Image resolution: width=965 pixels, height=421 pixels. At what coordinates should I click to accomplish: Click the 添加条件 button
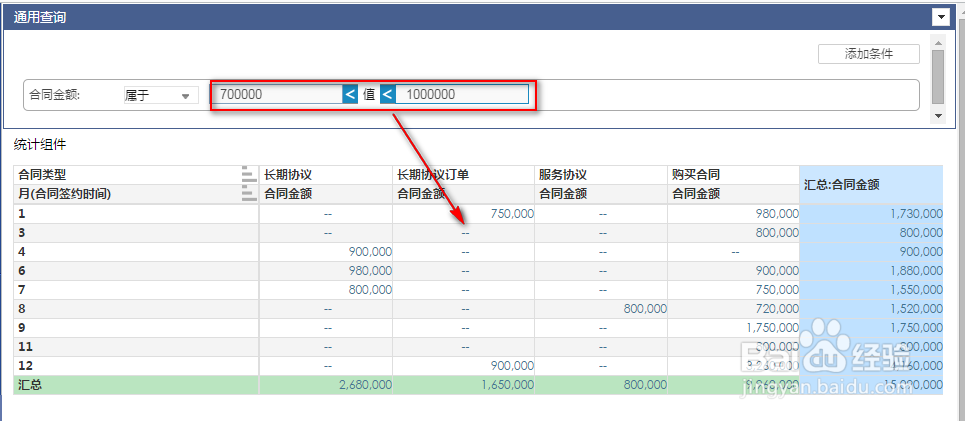[868, 54]
